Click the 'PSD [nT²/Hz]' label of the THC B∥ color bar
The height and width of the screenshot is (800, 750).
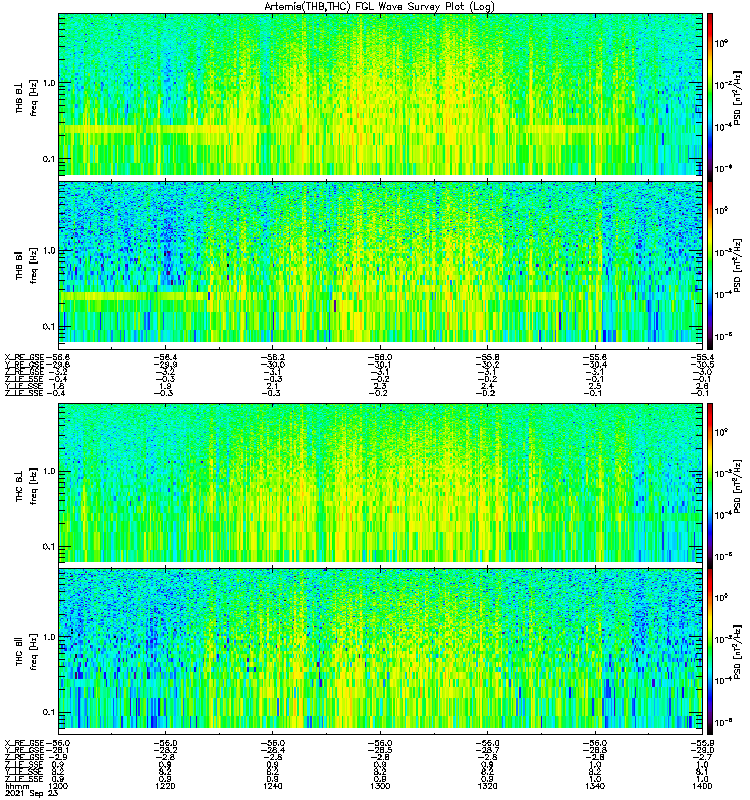[x=737, y=652]
